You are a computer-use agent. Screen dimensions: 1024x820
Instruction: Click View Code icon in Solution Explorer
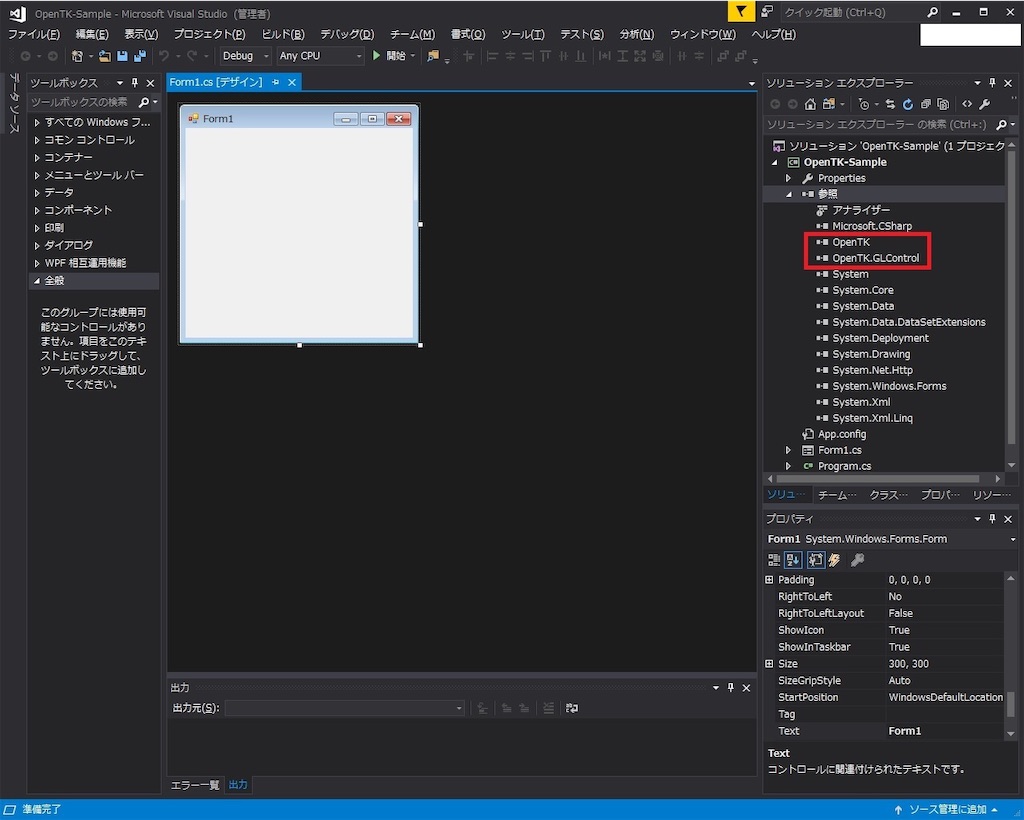click(x=967, y=104)
